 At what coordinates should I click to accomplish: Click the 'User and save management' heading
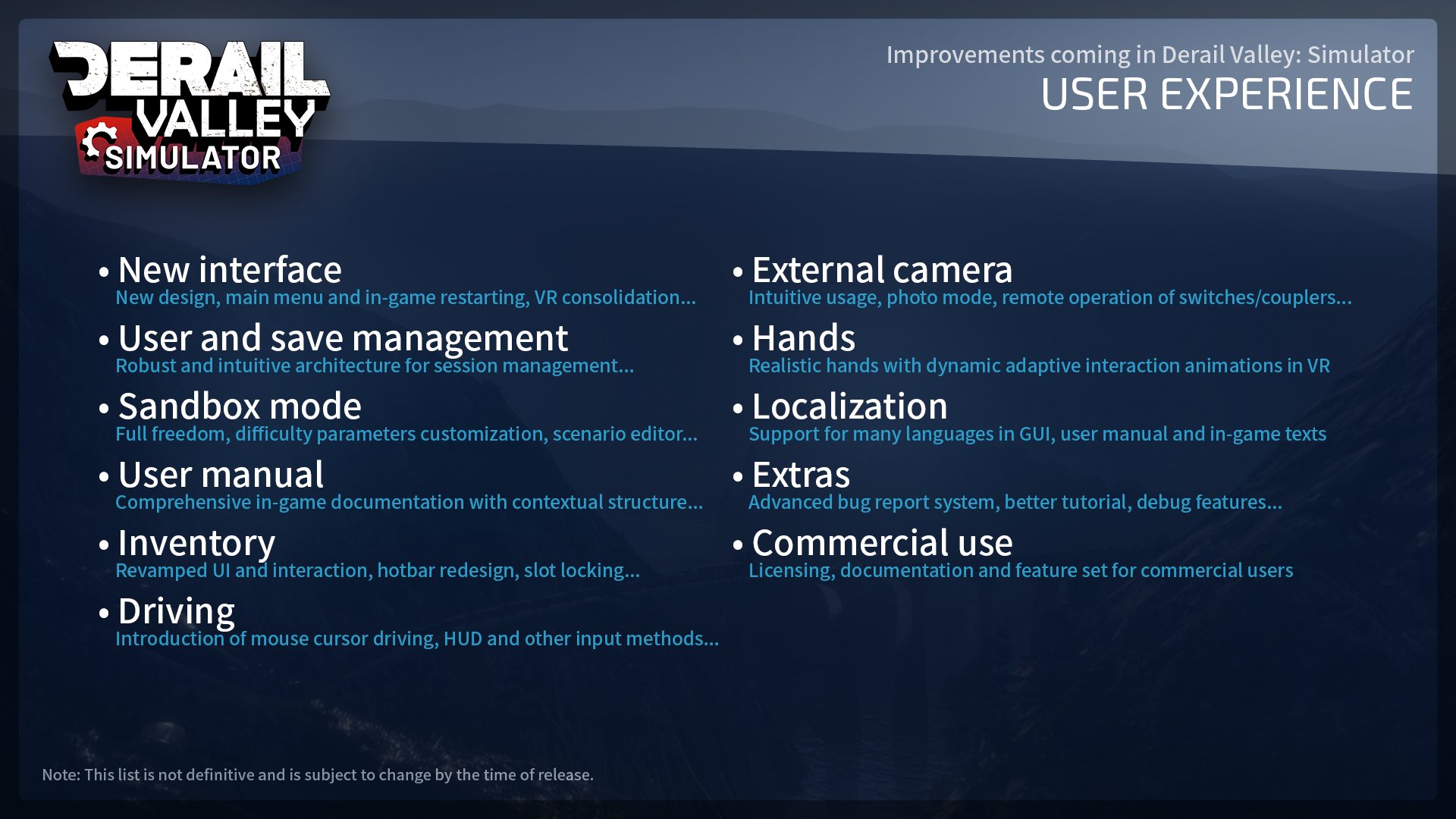click(343, 338)
